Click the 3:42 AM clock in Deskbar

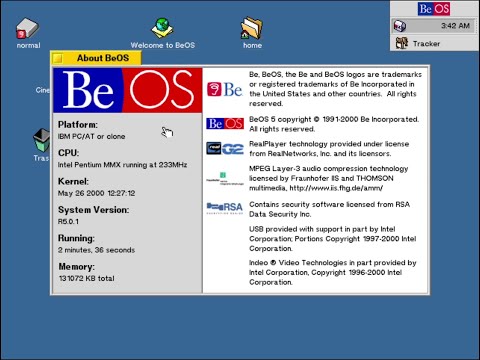pyautogui.click(x=455, y=26)
